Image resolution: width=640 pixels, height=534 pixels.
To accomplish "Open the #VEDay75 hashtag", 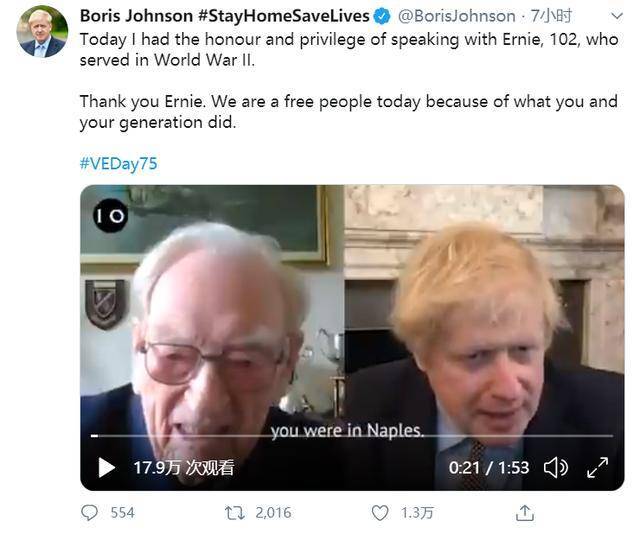I will click(118, 163).
